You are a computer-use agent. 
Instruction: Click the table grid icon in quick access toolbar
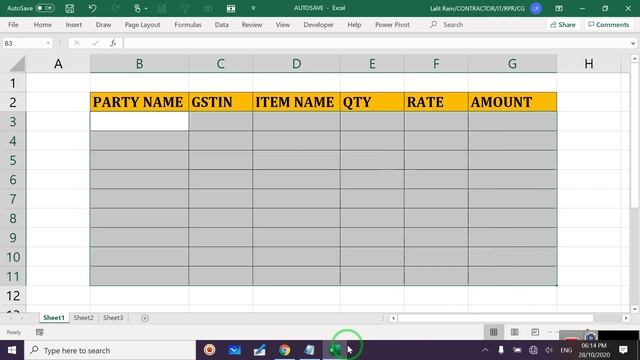pos(231,8)
